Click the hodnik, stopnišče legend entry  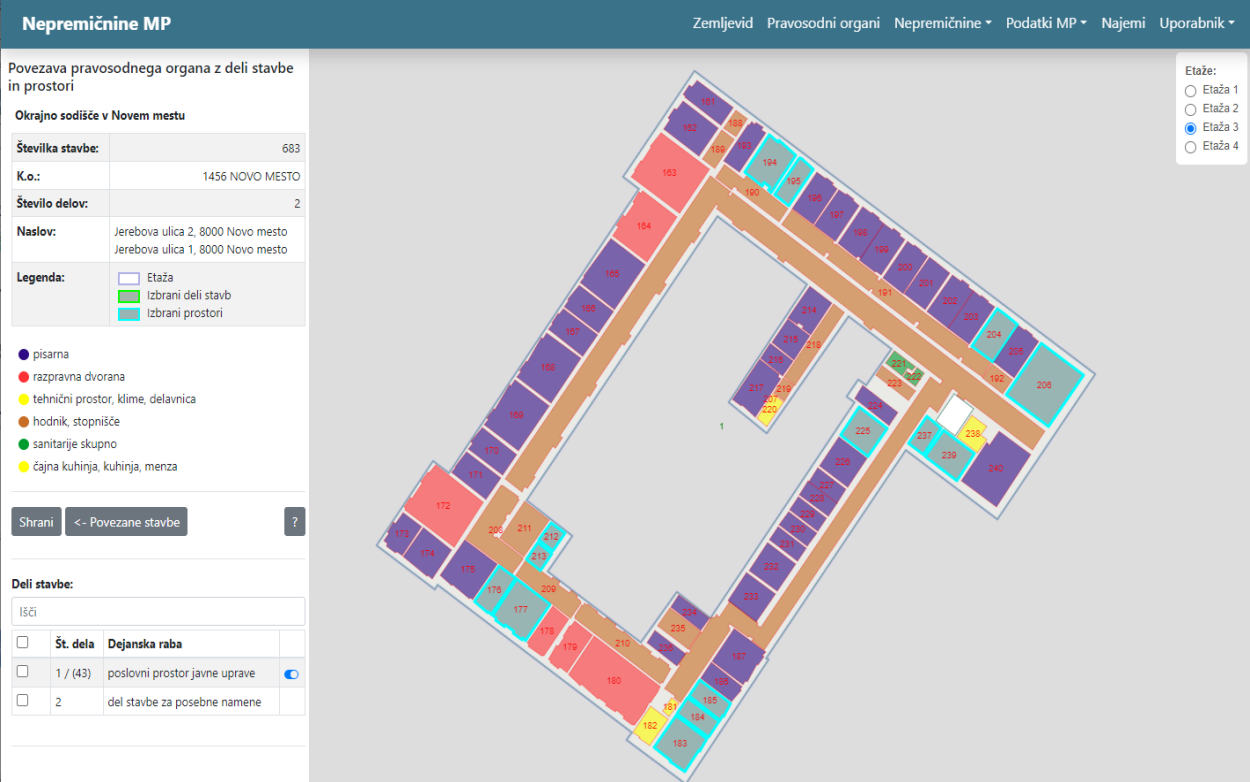[x=76, y=422]
